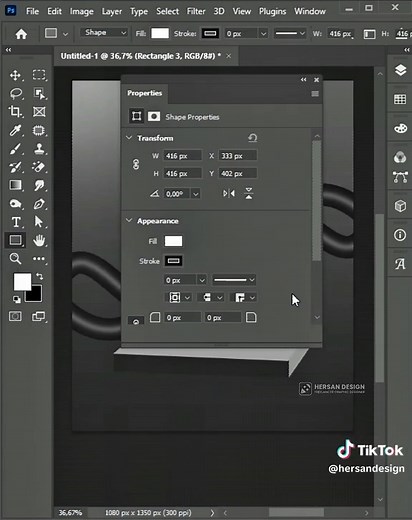Click the Fill swatch in Appearance section
This screenshot has height=520, width=412.
(173, 241)
